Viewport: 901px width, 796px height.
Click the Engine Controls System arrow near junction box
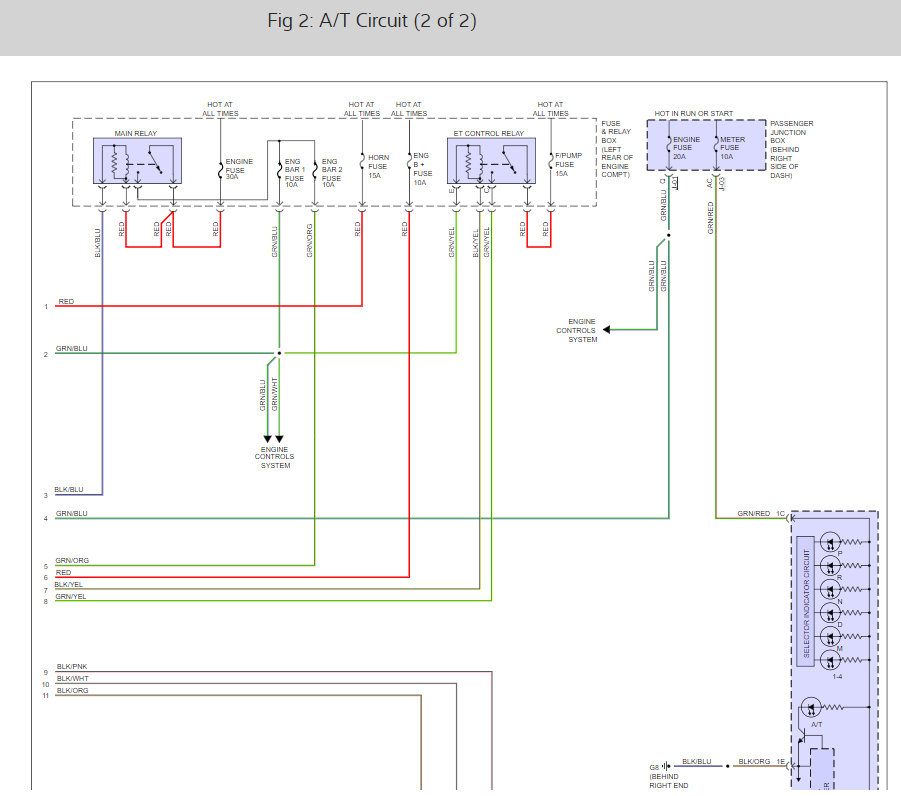(x=606, y=330)
